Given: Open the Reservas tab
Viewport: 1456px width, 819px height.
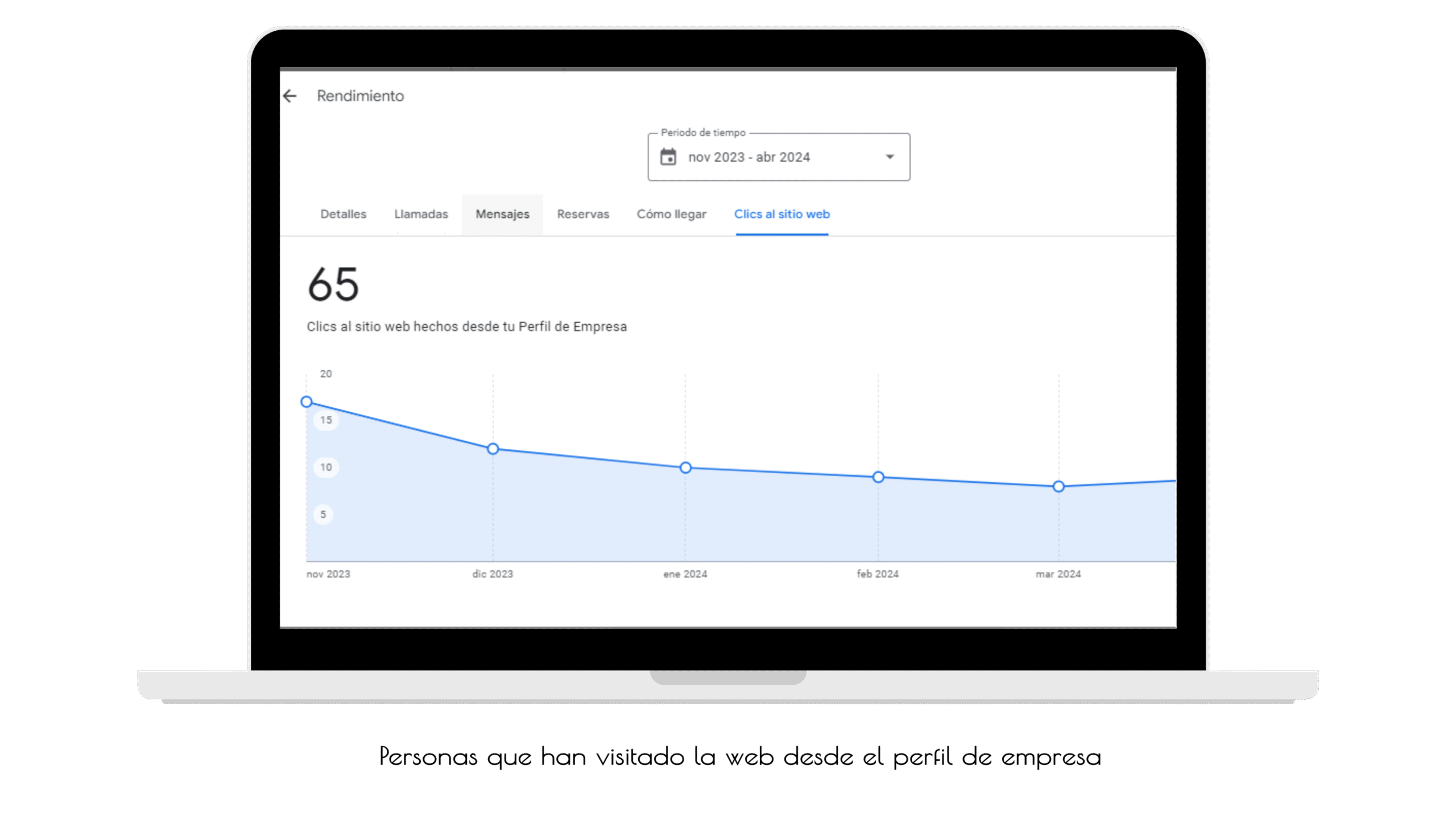Looking at the screenshot, I should click(583, 214).
